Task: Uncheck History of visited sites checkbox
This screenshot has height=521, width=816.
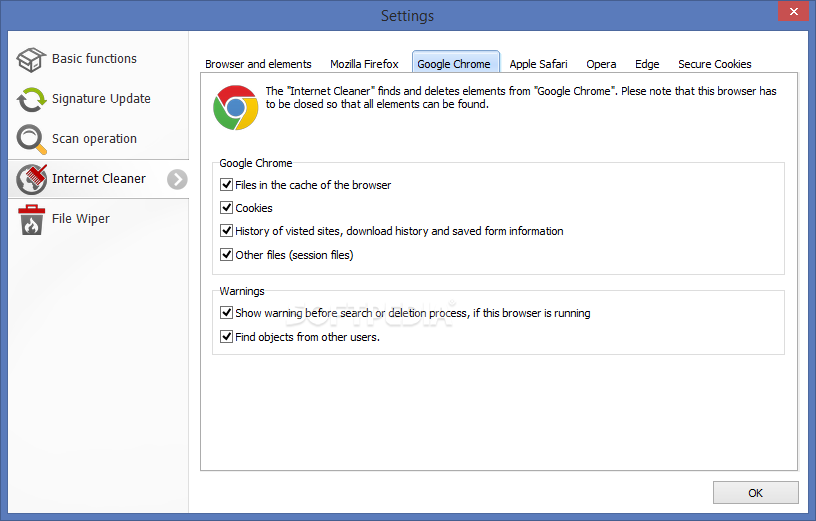Action: point(226,230)
